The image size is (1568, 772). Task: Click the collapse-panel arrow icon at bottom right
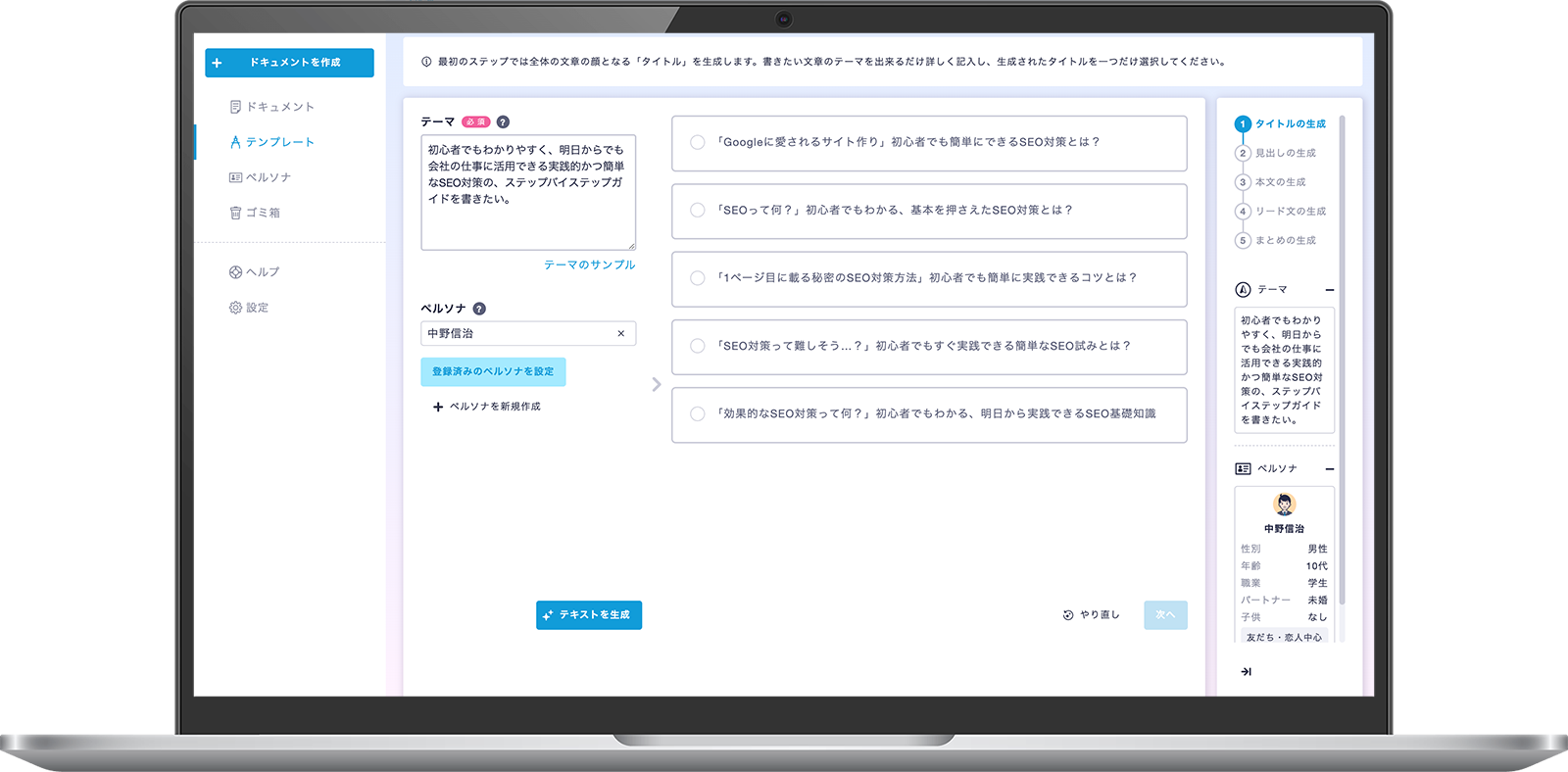(1246, 672)
